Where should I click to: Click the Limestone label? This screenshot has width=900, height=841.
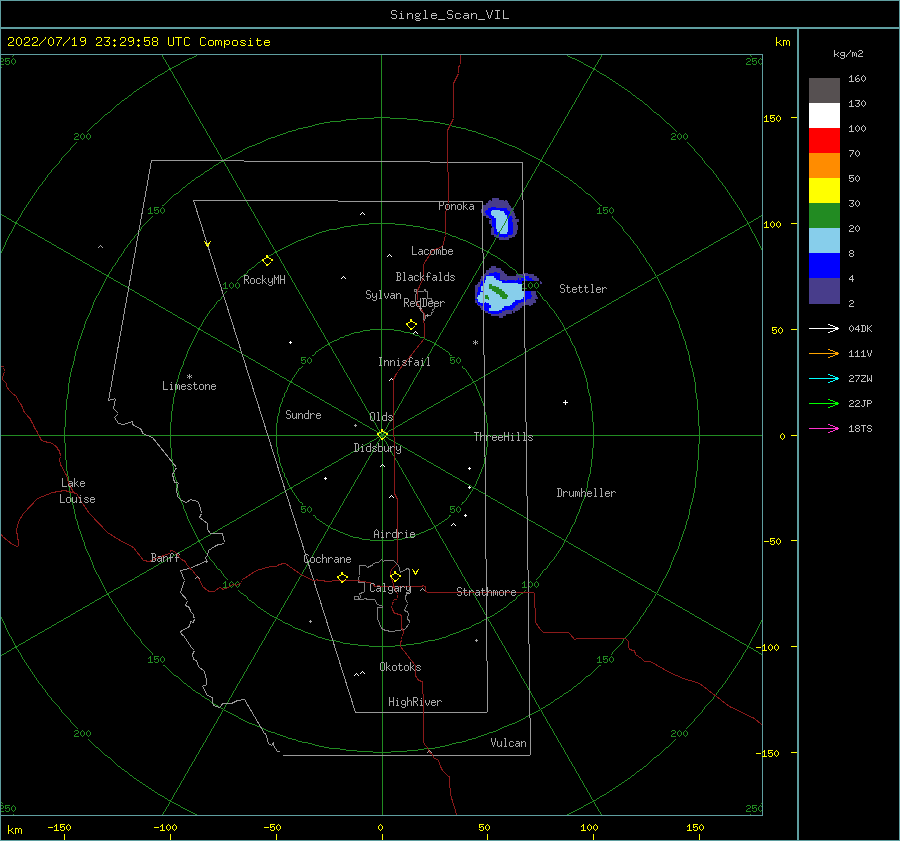pyautogui.click(x=189, y=386)
